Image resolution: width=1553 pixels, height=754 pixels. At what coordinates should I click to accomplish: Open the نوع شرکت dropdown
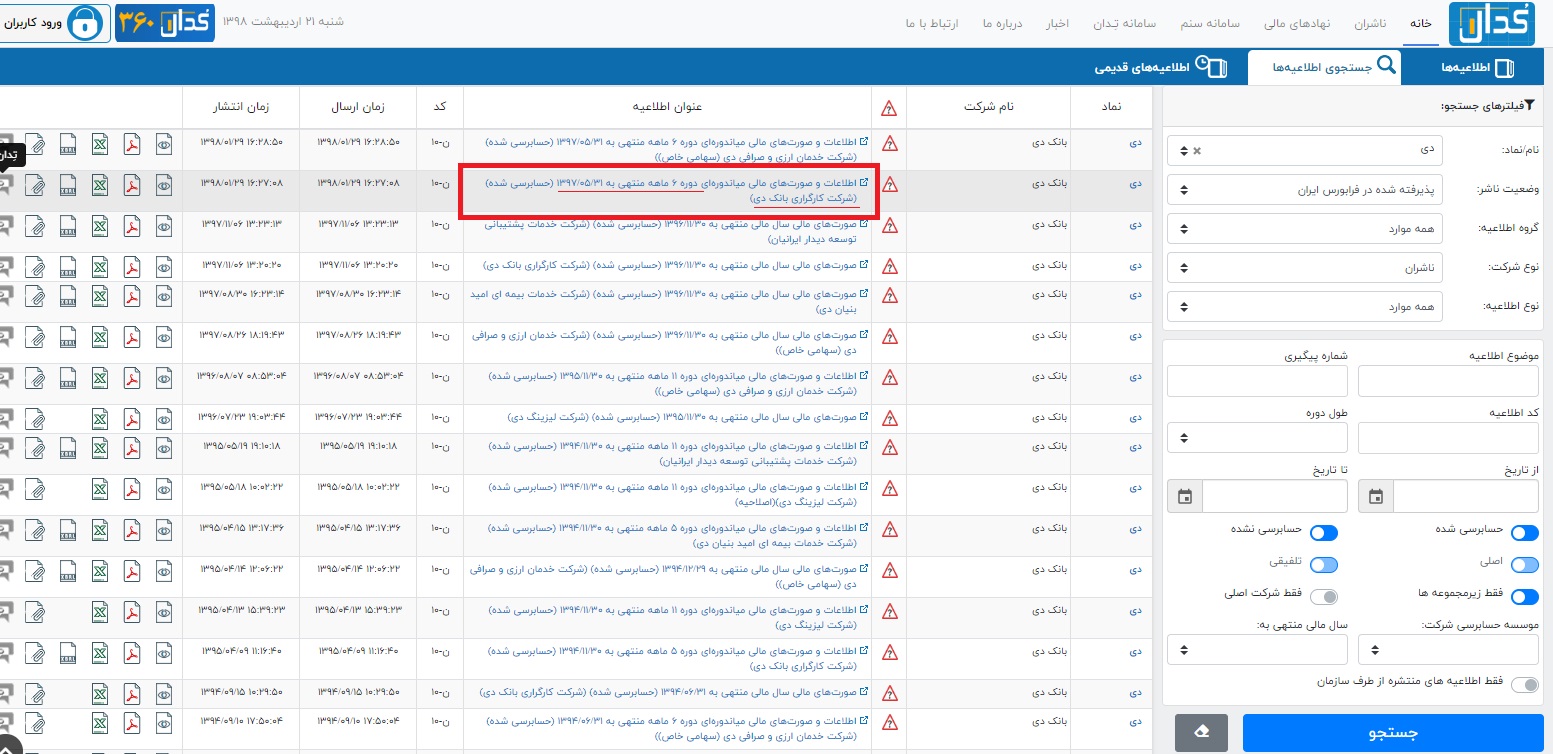point(1304,268)
